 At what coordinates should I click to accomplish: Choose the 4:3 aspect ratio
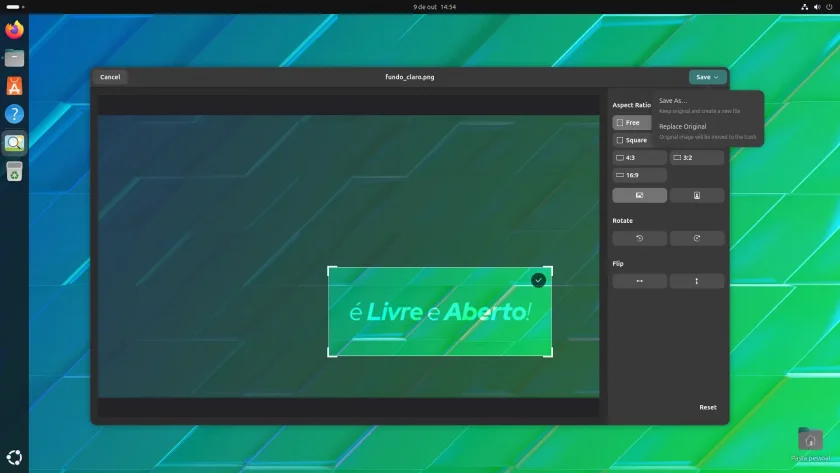click(640, 157)
